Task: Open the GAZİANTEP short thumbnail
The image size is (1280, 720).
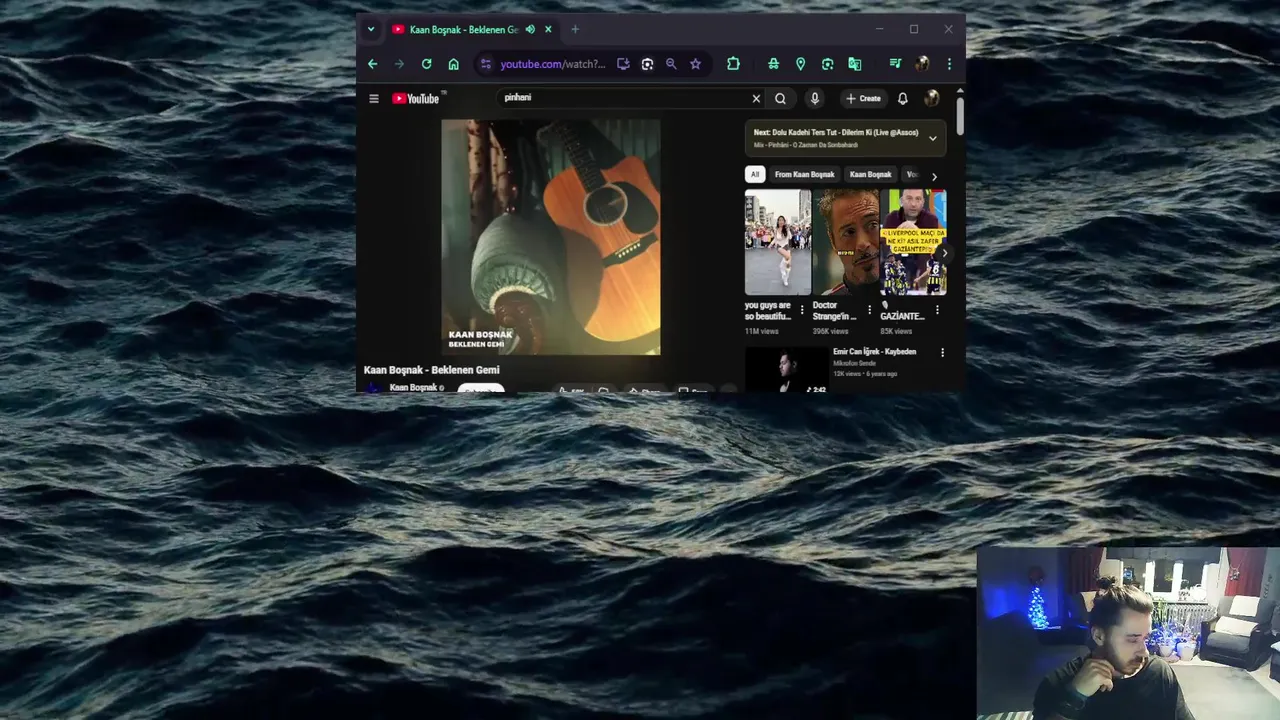Action: 913,242
